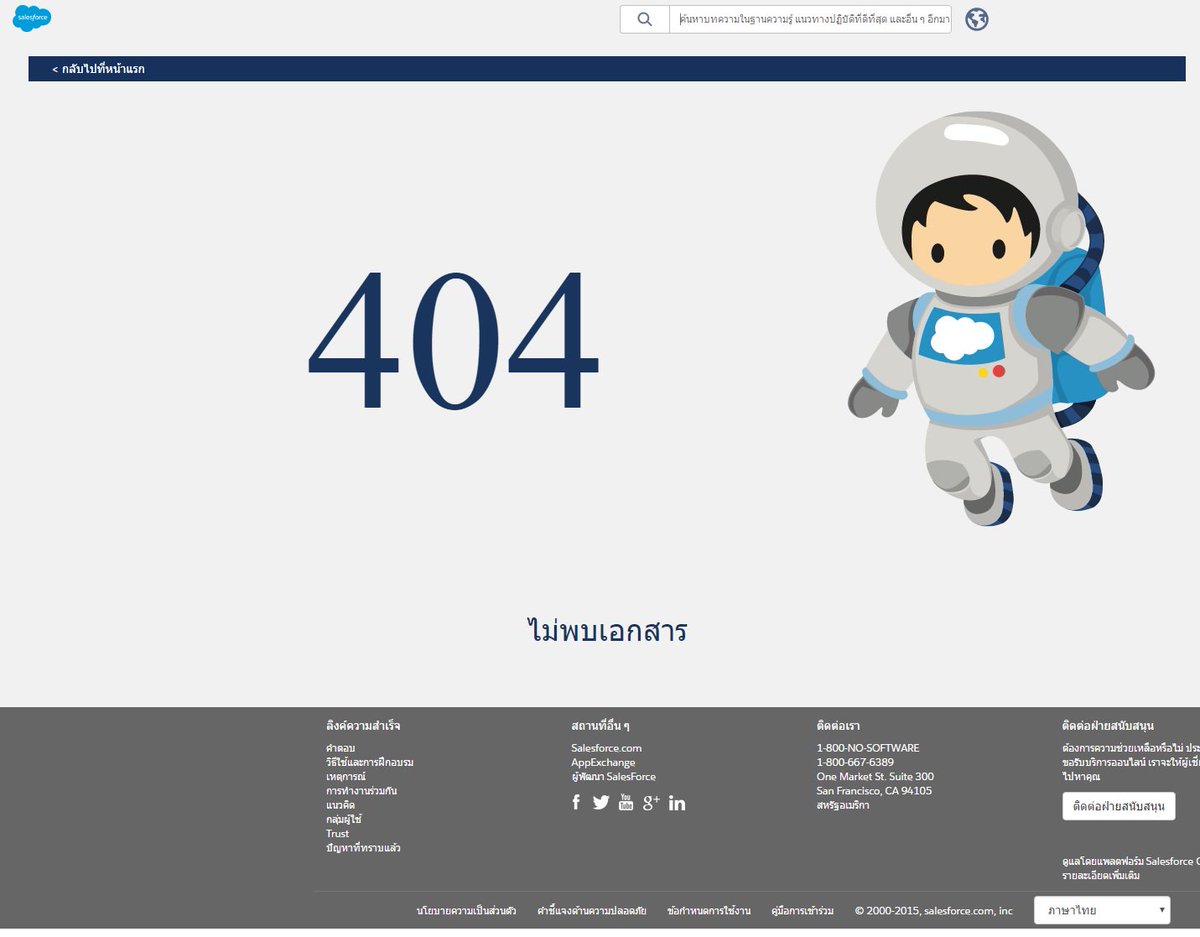Viewport: 1200px width, 937px height.
Task: Visit the Salesforce.com footer link
Action: coord(606,748)
